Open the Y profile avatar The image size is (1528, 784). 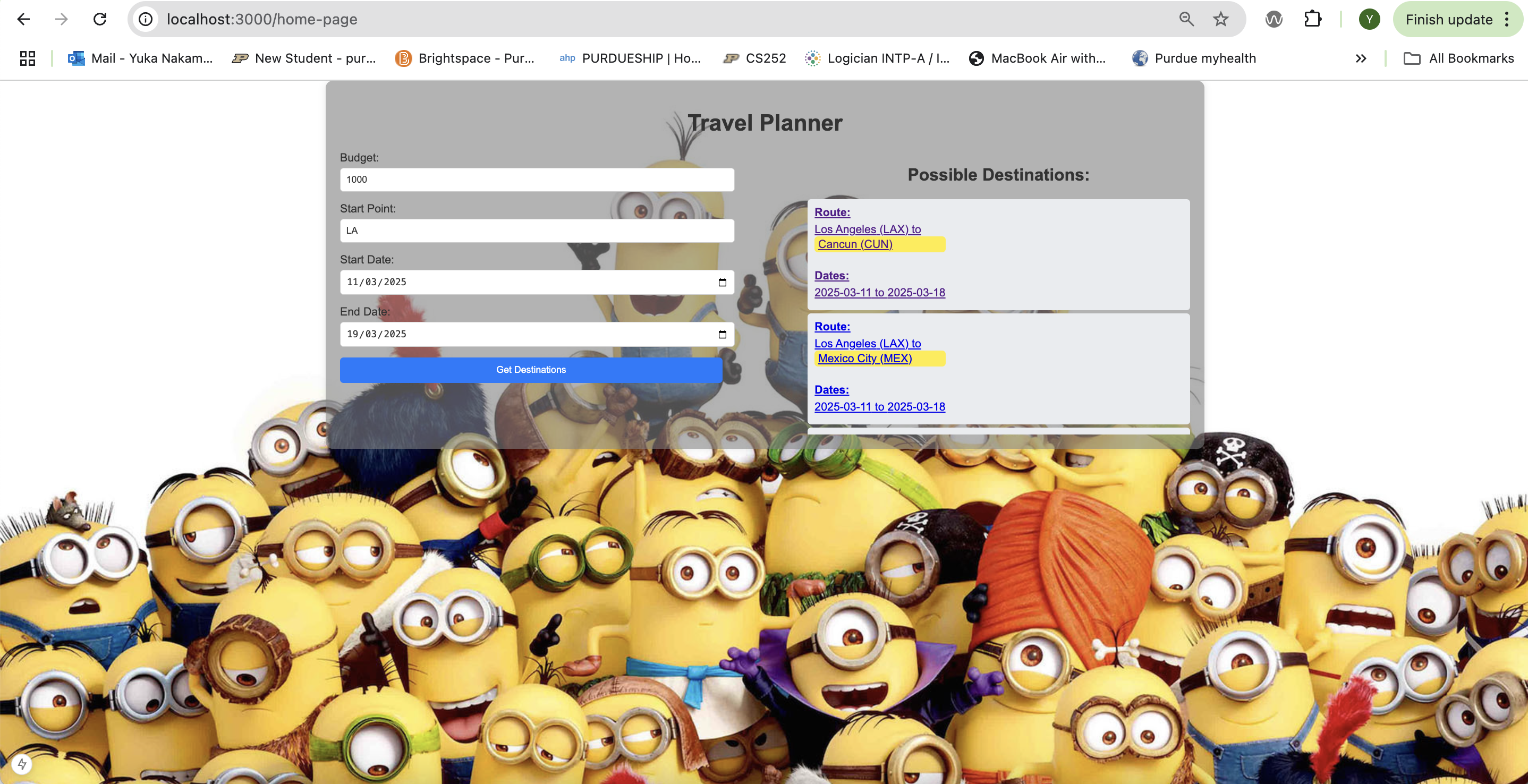tap(1369, 20)
